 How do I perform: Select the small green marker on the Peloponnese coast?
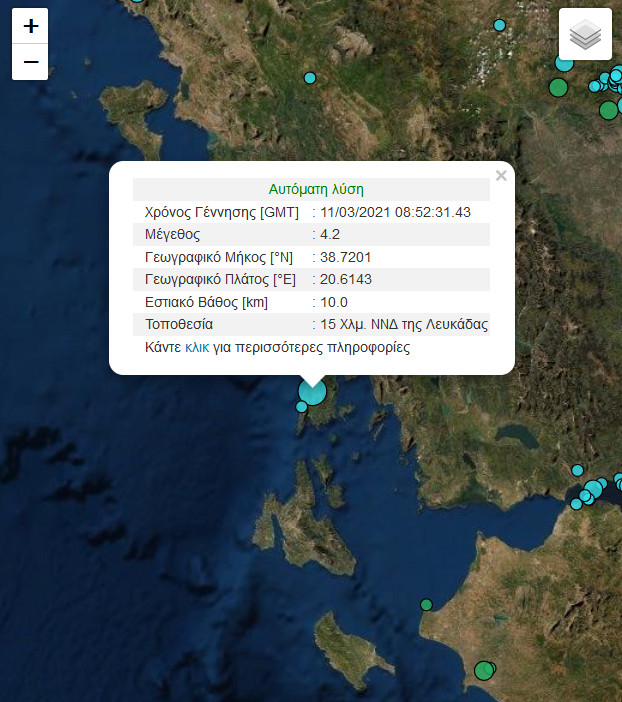(426, 604)
